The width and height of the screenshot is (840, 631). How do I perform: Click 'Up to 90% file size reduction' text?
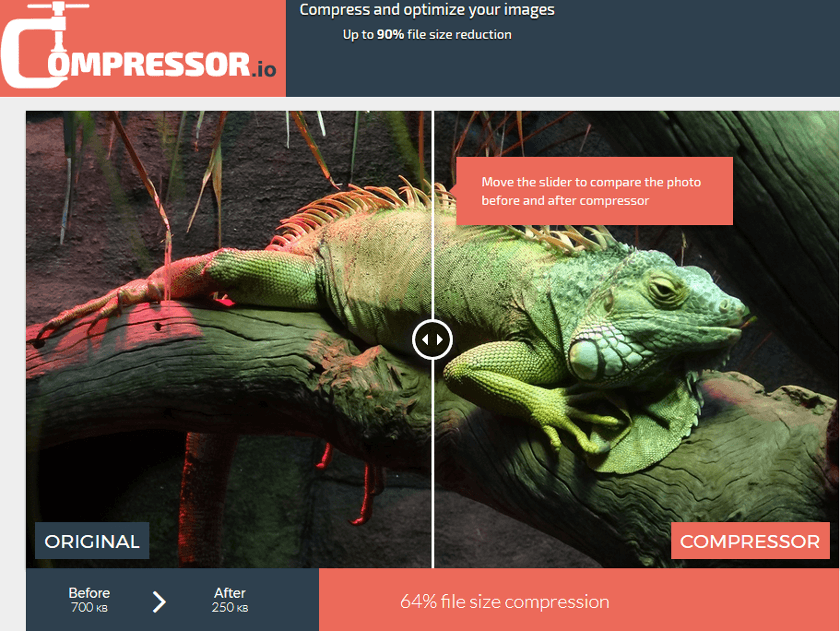tap(427, 35)
